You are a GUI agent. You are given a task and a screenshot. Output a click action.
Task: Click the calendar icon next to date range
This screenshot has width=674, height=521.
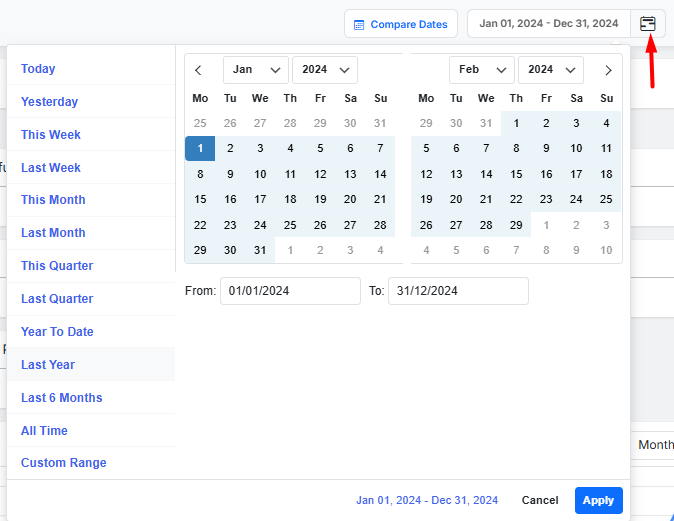[x=648, y=24]
